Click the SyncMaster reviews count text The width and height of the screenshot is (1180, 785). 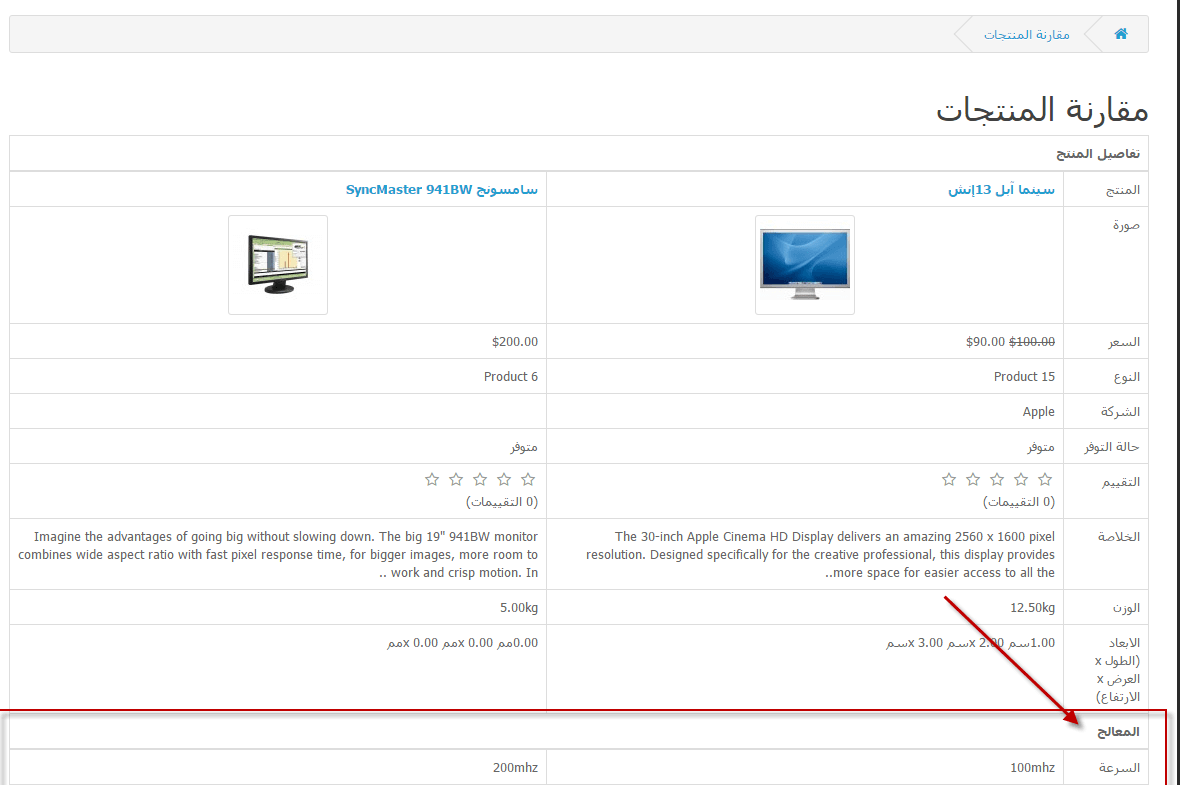501,502
